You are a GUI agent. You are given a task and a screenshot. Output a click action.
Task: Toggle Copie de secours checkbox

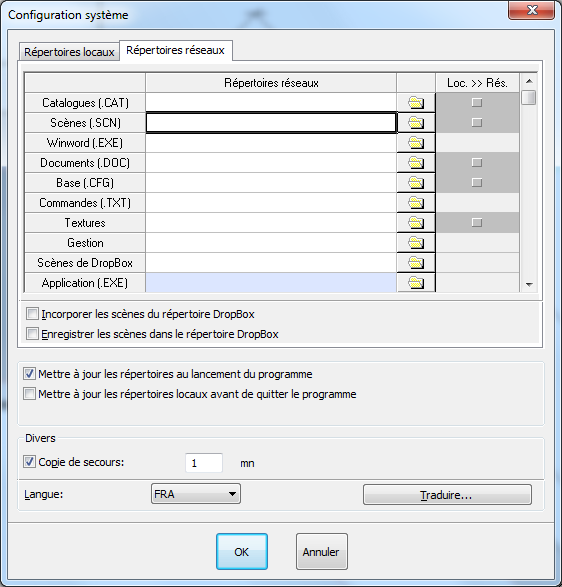pos(29,462)
